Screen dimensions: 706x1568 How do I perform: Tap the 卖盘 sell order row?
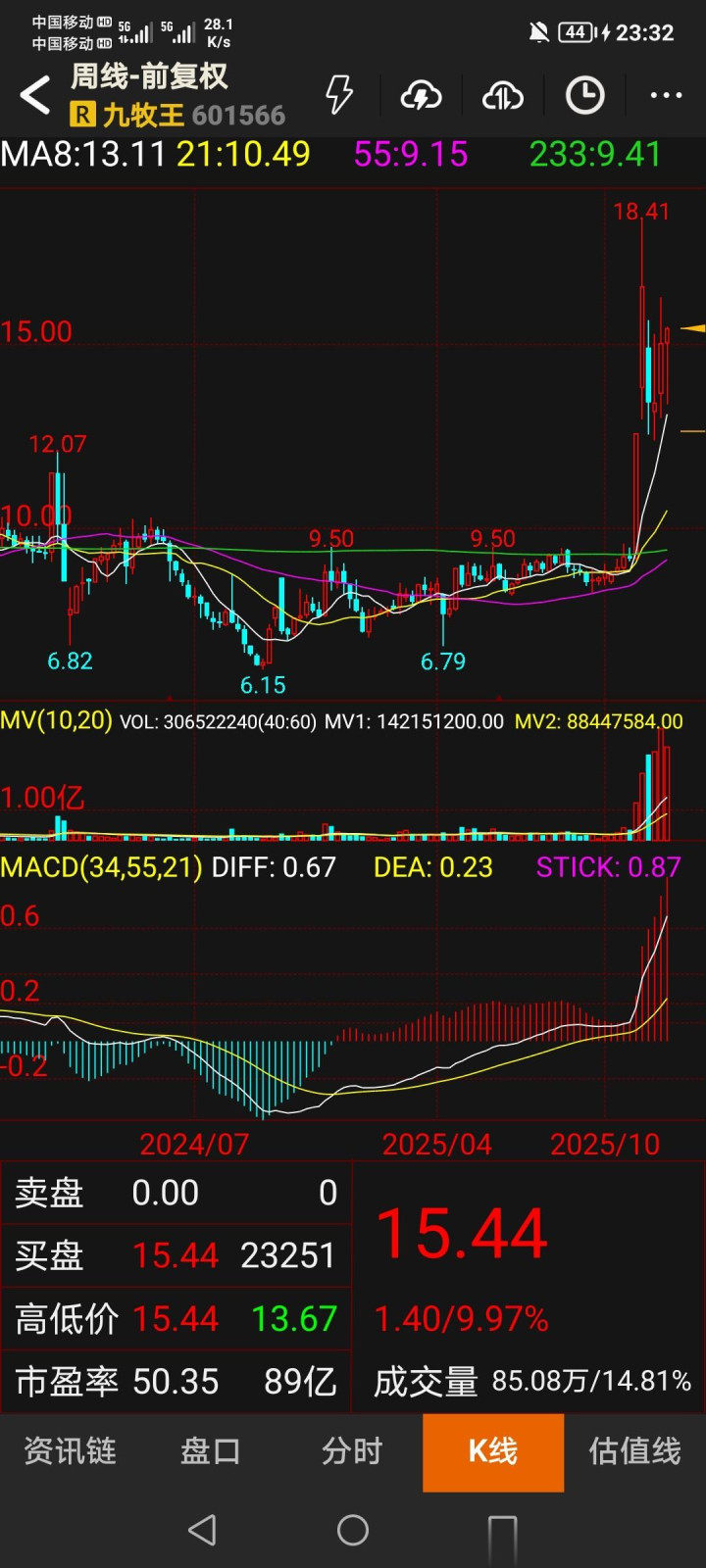pyautogui.click(x=176, y=1193)
